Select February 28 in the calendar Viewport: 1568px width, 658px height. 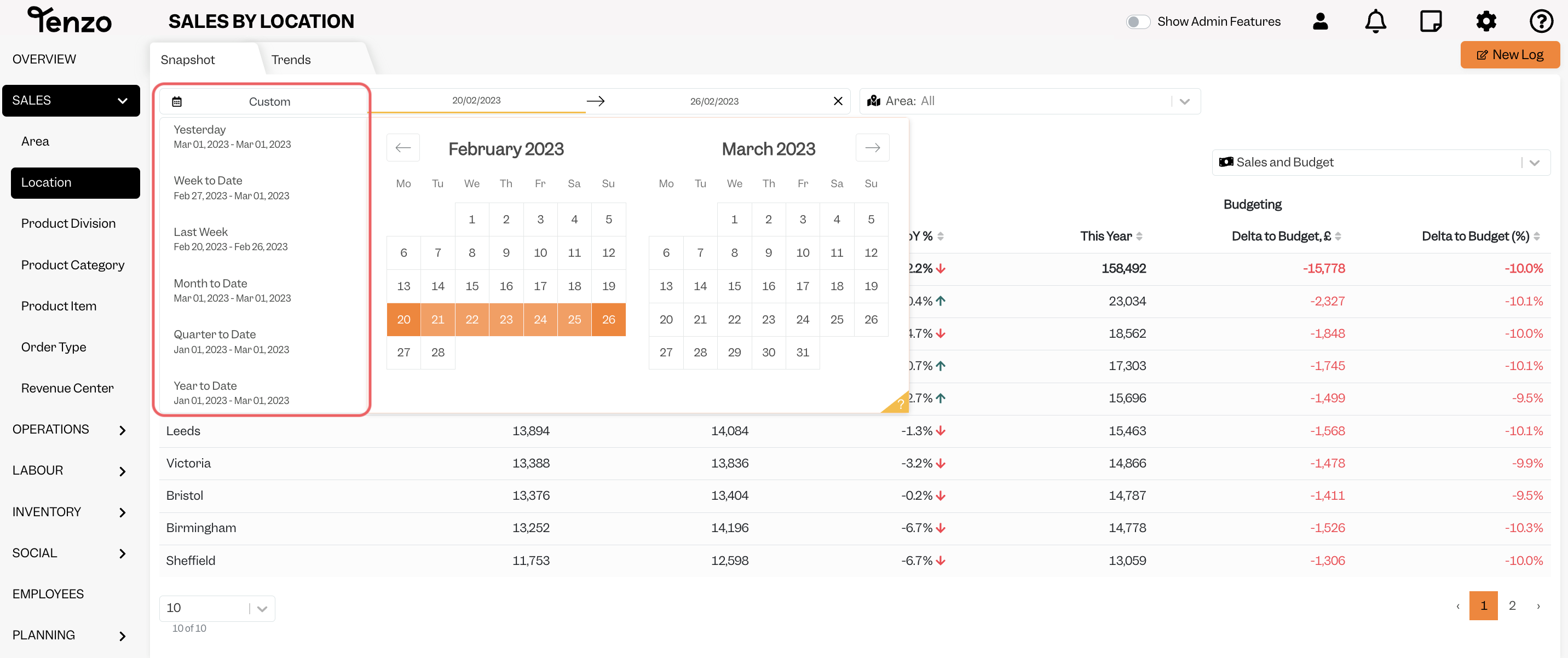coord(437,353)
